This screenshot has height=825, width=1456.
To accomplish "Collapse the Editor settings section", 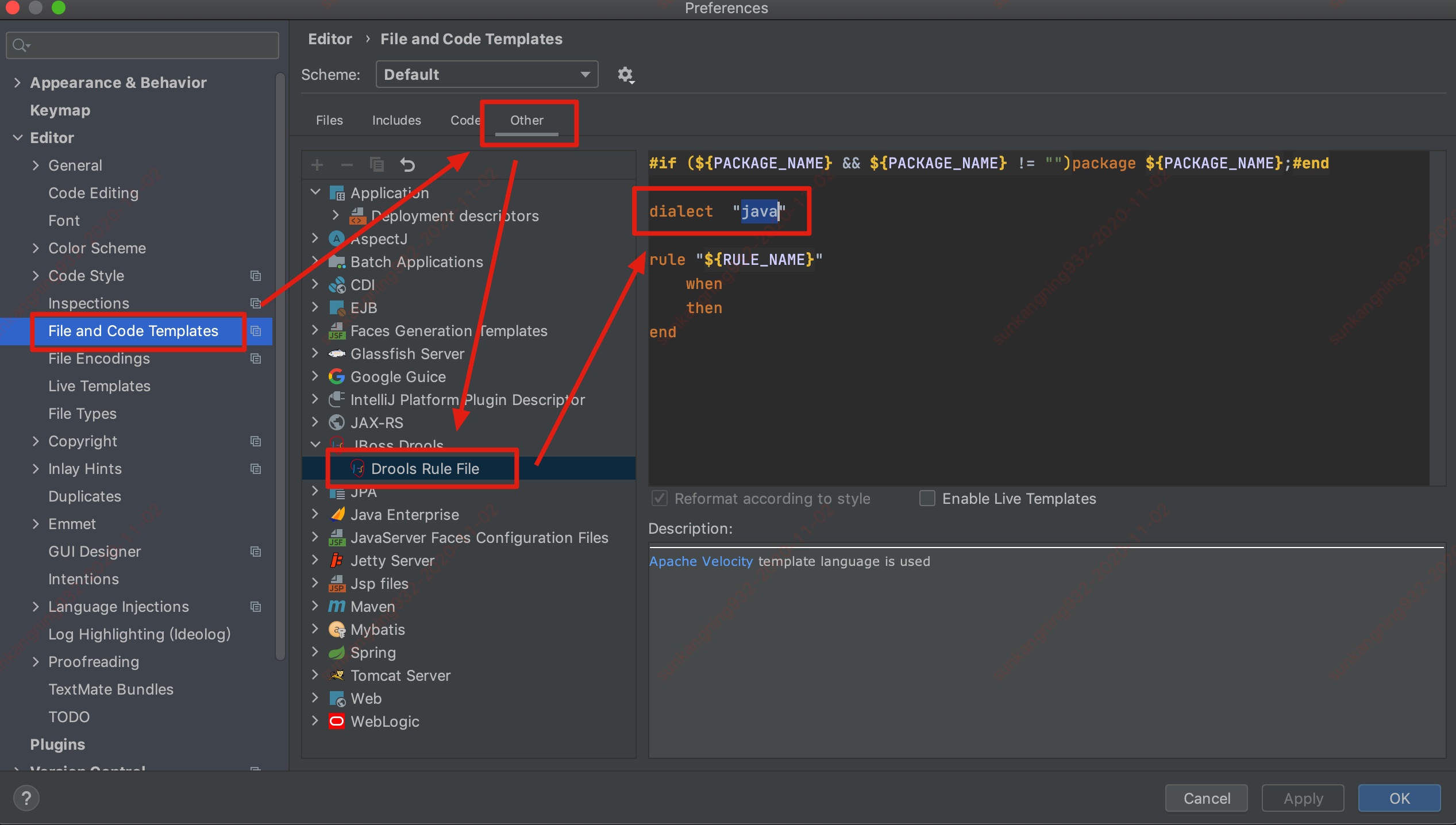I will pyautogui.click(x=17, y=138).
